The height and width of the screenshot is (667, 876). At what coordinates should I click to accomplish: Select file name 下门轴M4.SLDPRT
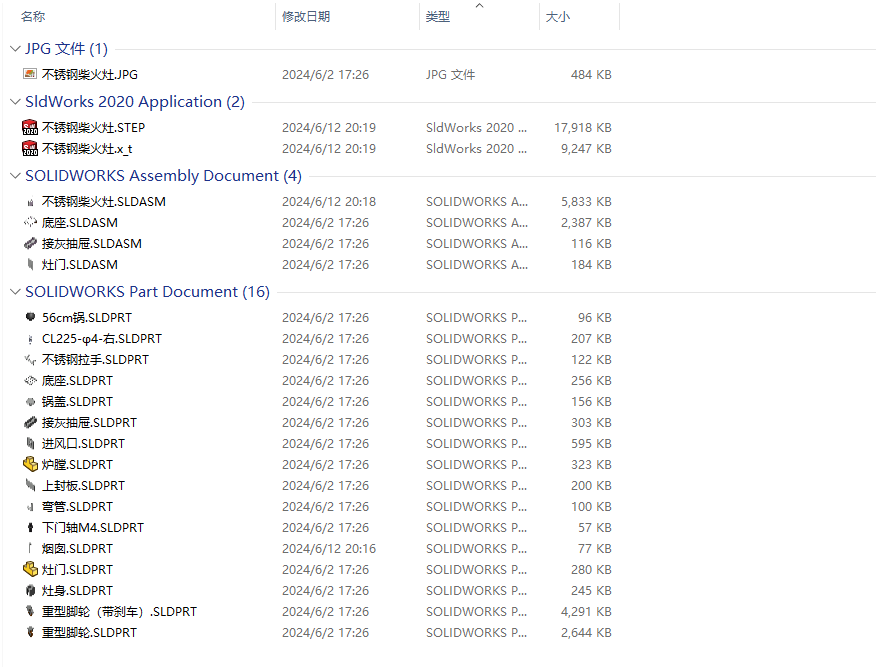click(93, 527)
